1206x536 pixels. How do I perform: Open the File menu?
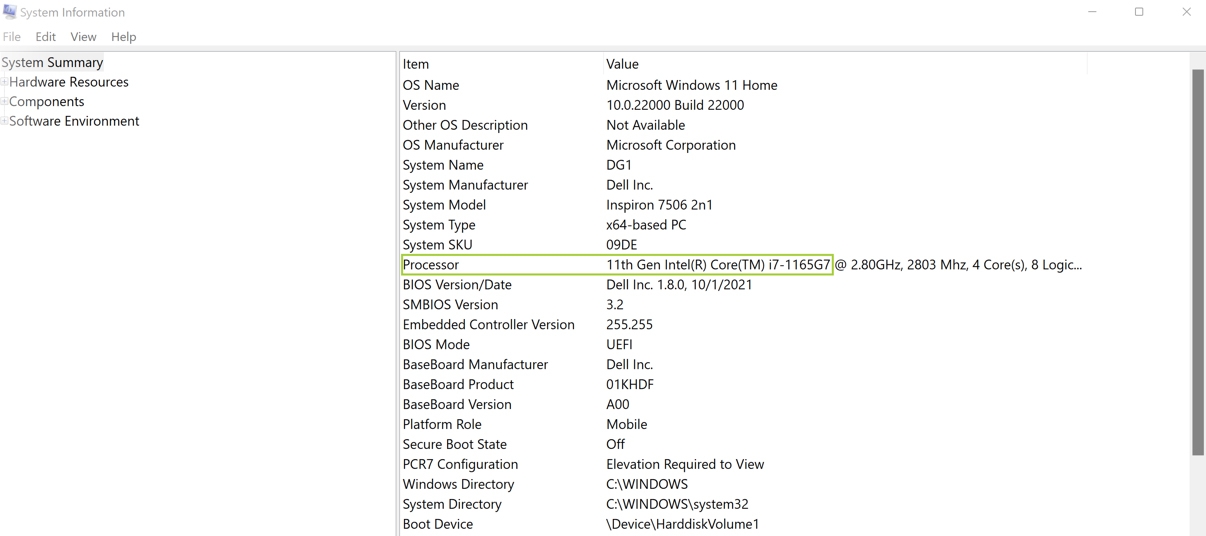point(12,37)
